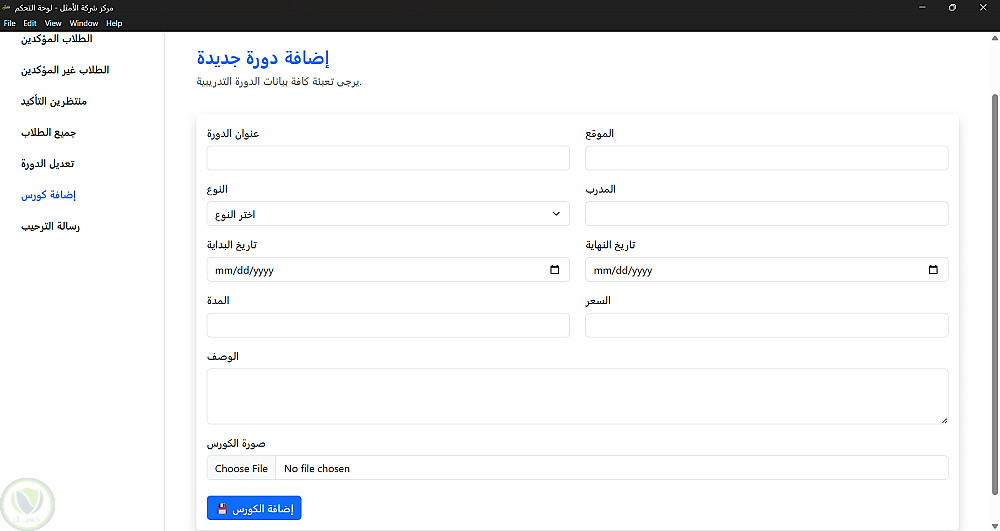1000x531 pixels.
Task: Open the start date calendar picker icon
Action: pyautogui.click(x=555, y=270)
